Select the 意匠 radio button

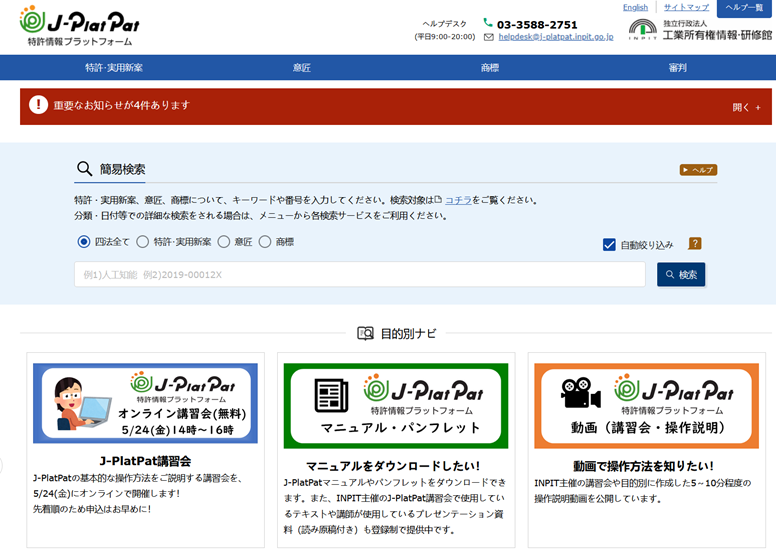[x=224, y=242]
